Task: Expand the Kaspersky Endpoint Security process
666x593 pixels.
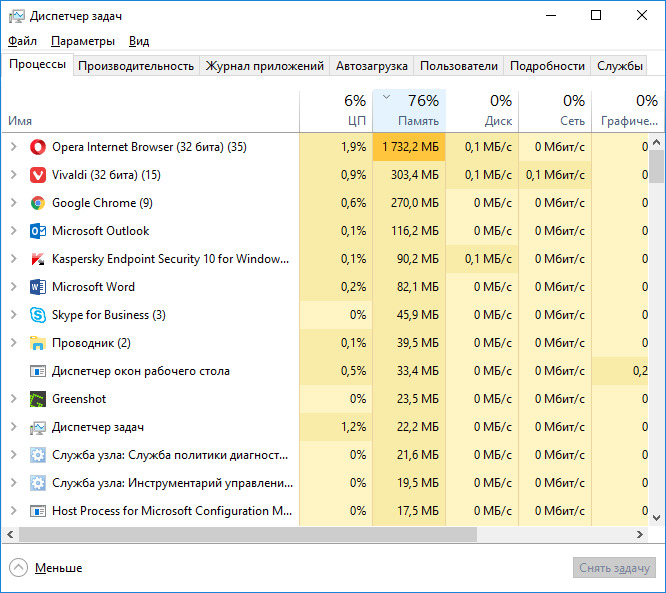Action: [14, 259]
